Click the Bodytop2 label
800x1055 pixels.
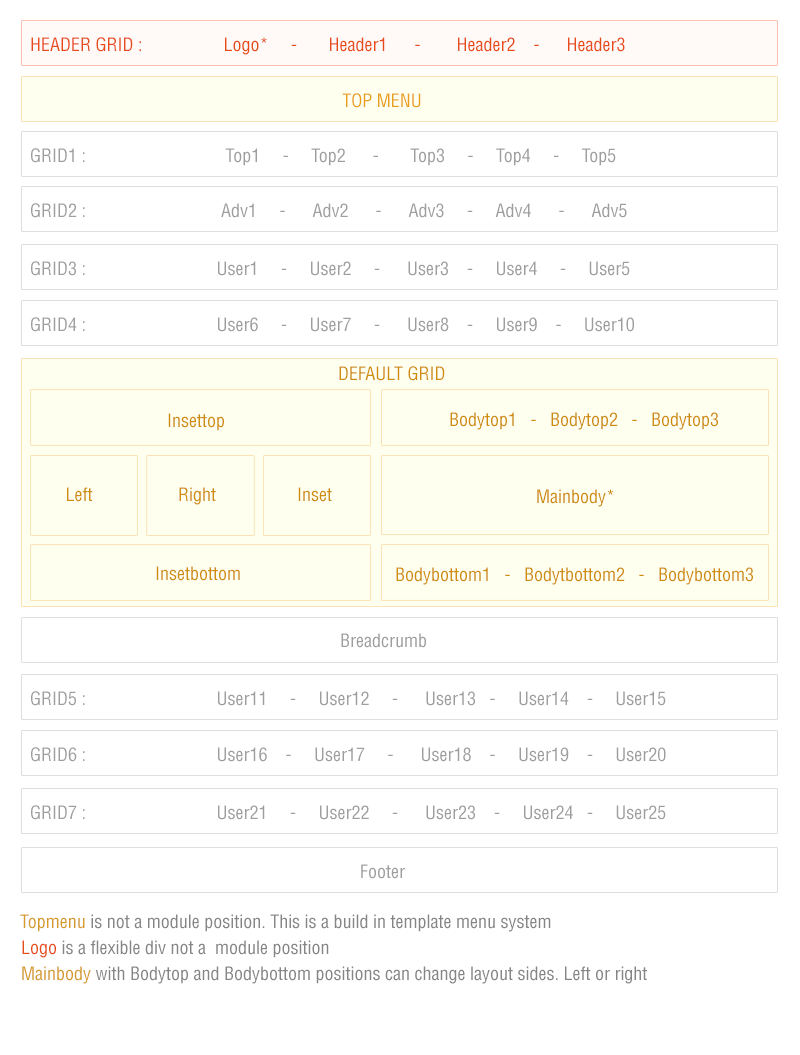(x=584, y=420)
